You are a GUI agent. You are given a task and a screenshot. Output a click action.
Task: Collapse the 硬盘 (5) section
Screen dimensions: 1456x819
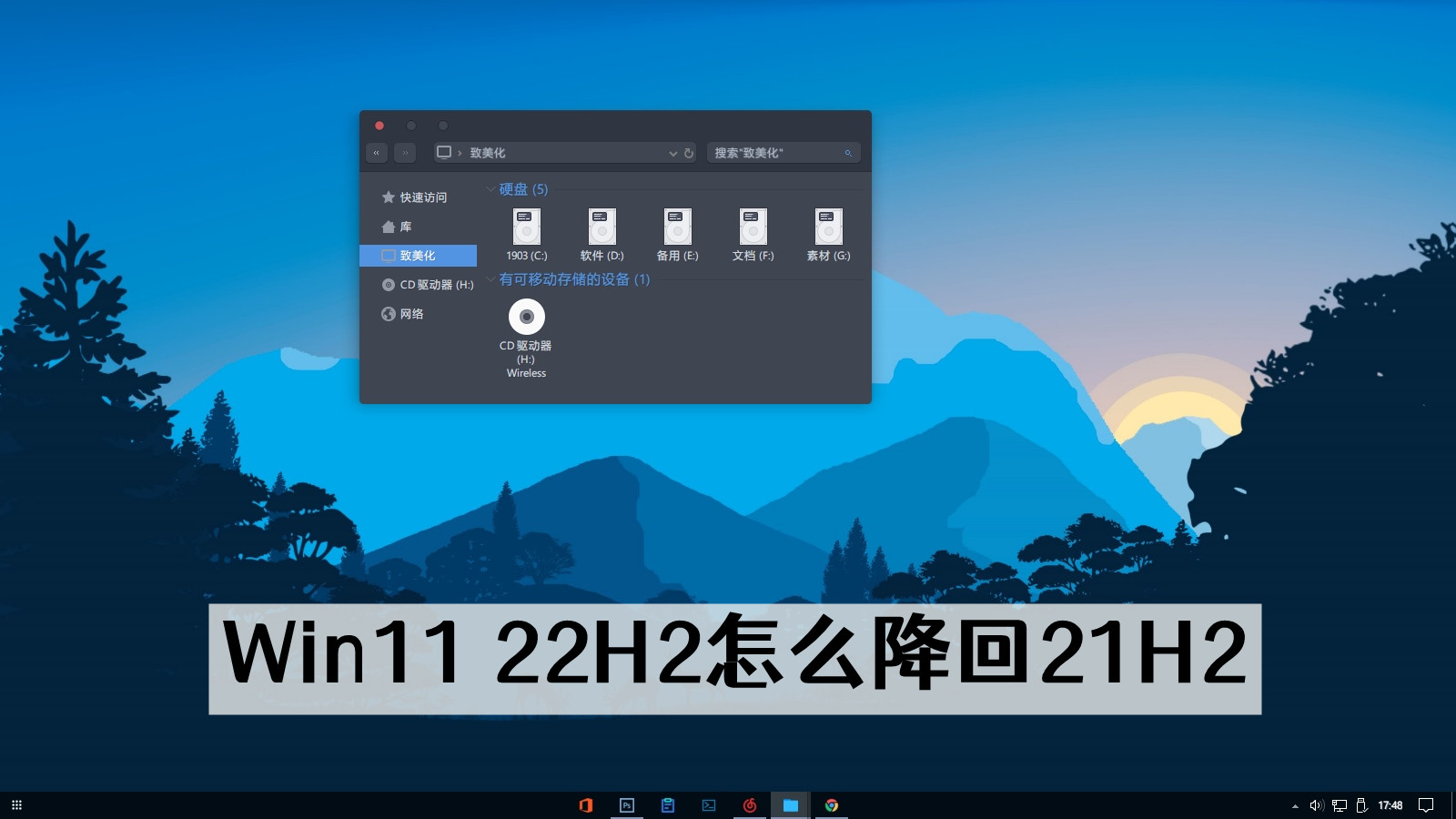tap(490, 189)
